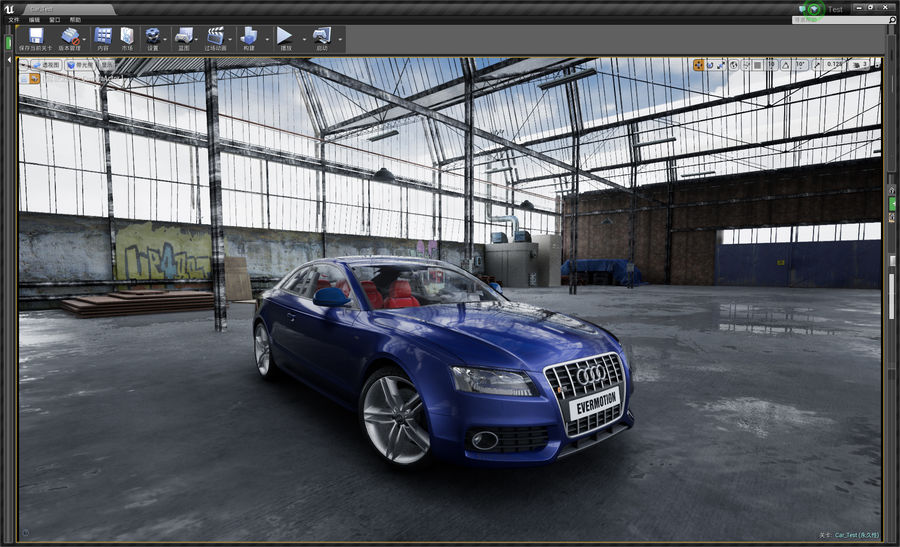Click green tab on left edge
The width and height of the screenshot is (900, 547).
point(8,43)
